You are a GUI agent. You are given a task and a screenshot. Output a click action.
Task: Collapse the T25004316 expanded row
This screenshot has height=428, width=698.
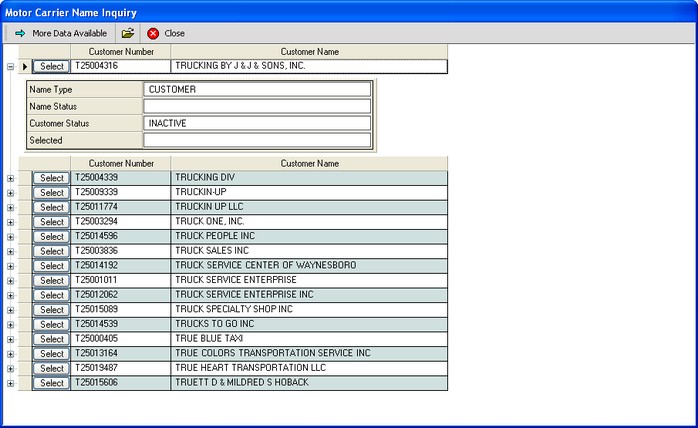[11, 67]
